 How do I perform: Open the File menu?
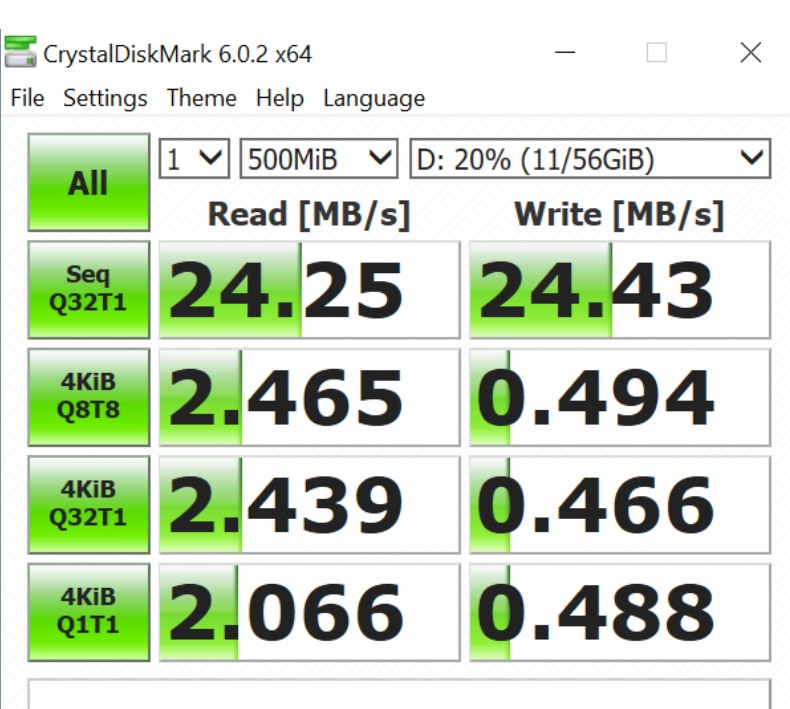coord(27,98)
